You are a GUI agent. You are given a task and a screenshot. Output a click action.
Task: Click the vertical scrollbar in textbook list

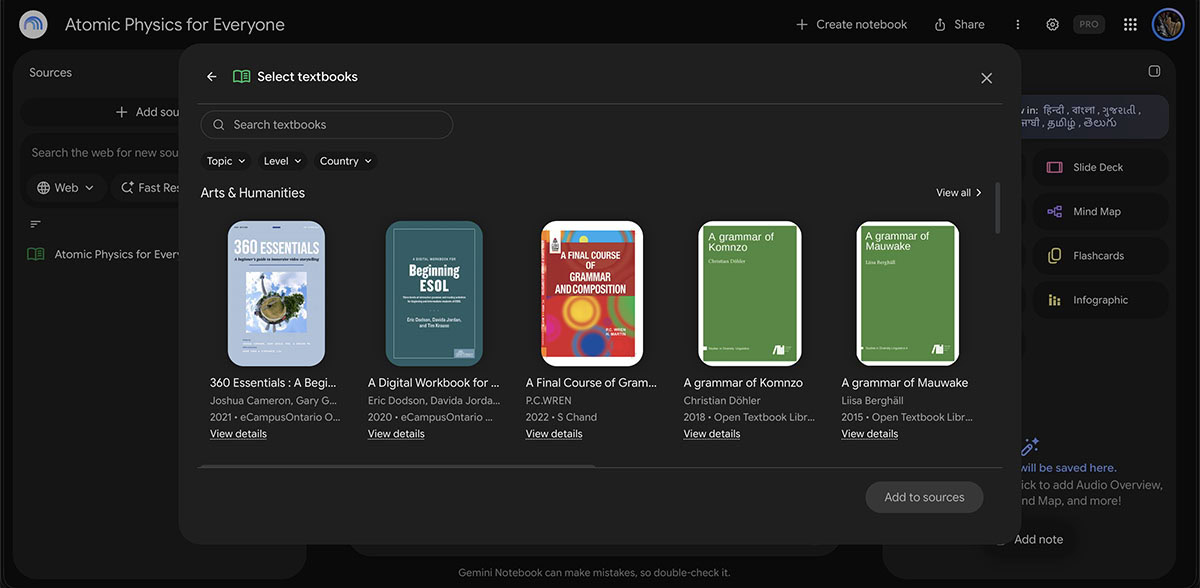[997, 207]
